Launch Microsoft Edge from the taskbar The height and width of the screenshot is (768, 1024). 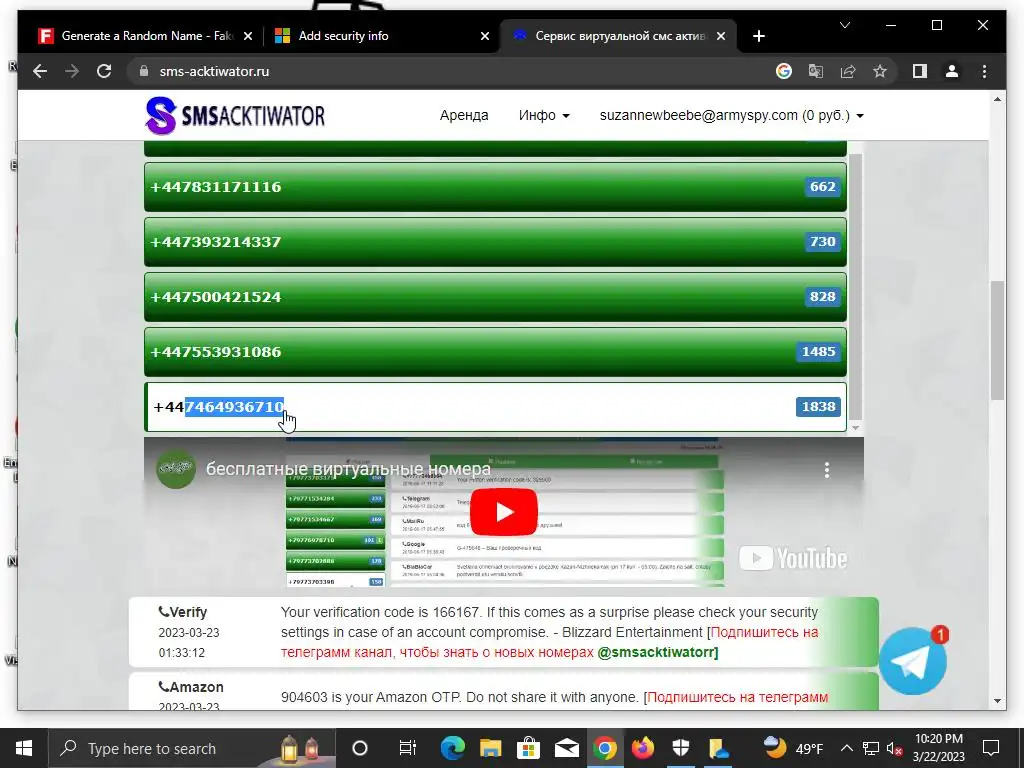[x=452, y=748]
